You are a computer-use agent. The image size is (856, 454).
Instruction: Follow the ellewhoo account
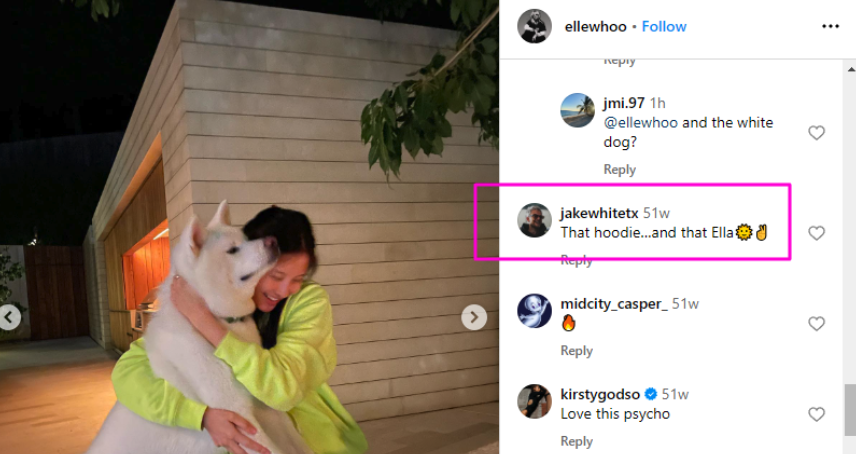point(664,26)
